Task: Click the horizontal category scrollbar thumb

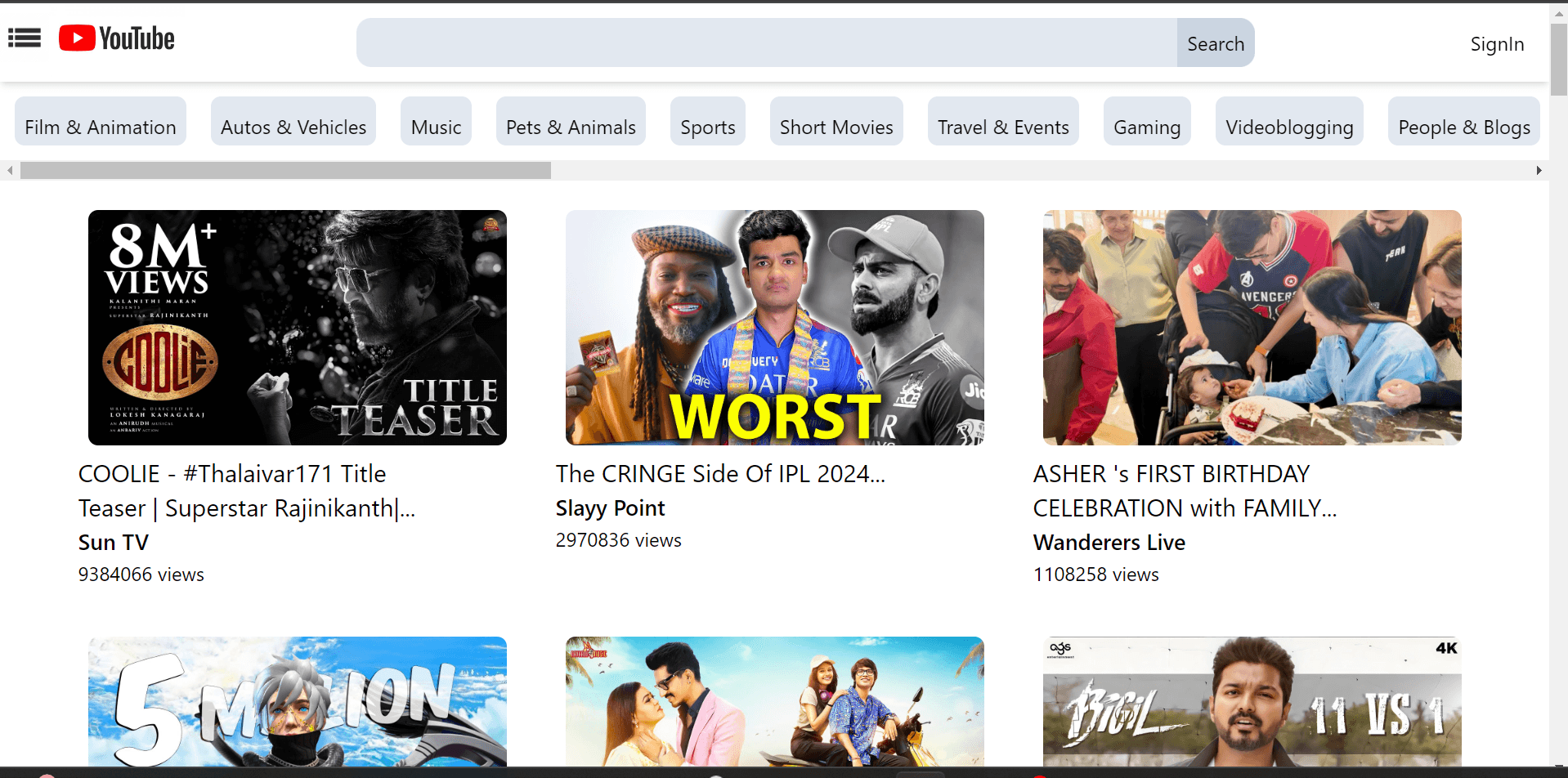Action: 285,170
